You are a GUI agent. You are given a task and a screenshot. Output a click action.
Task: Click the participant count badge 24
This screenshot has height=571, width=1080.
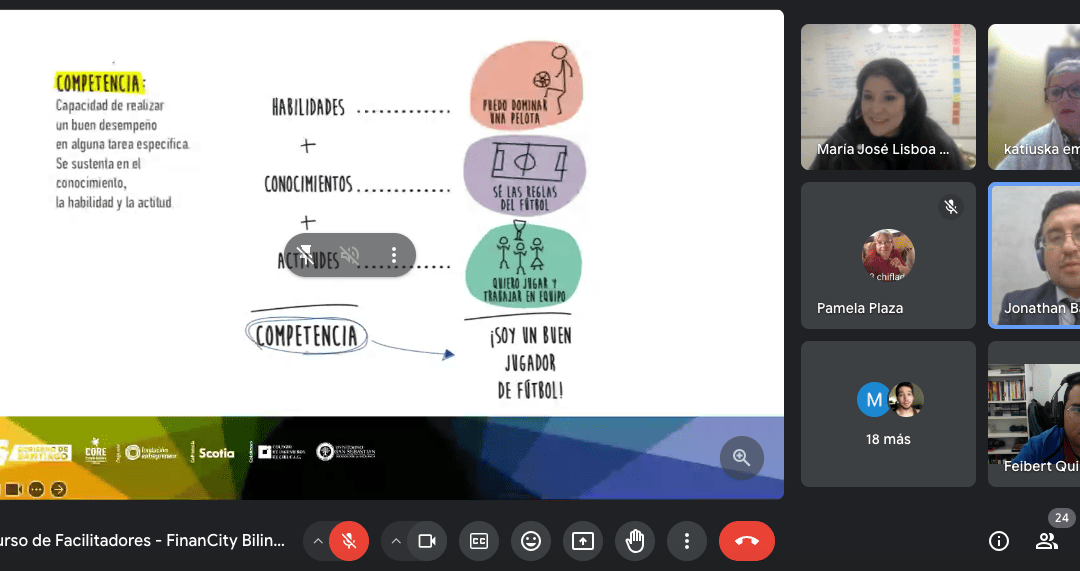click(1061, 517)
